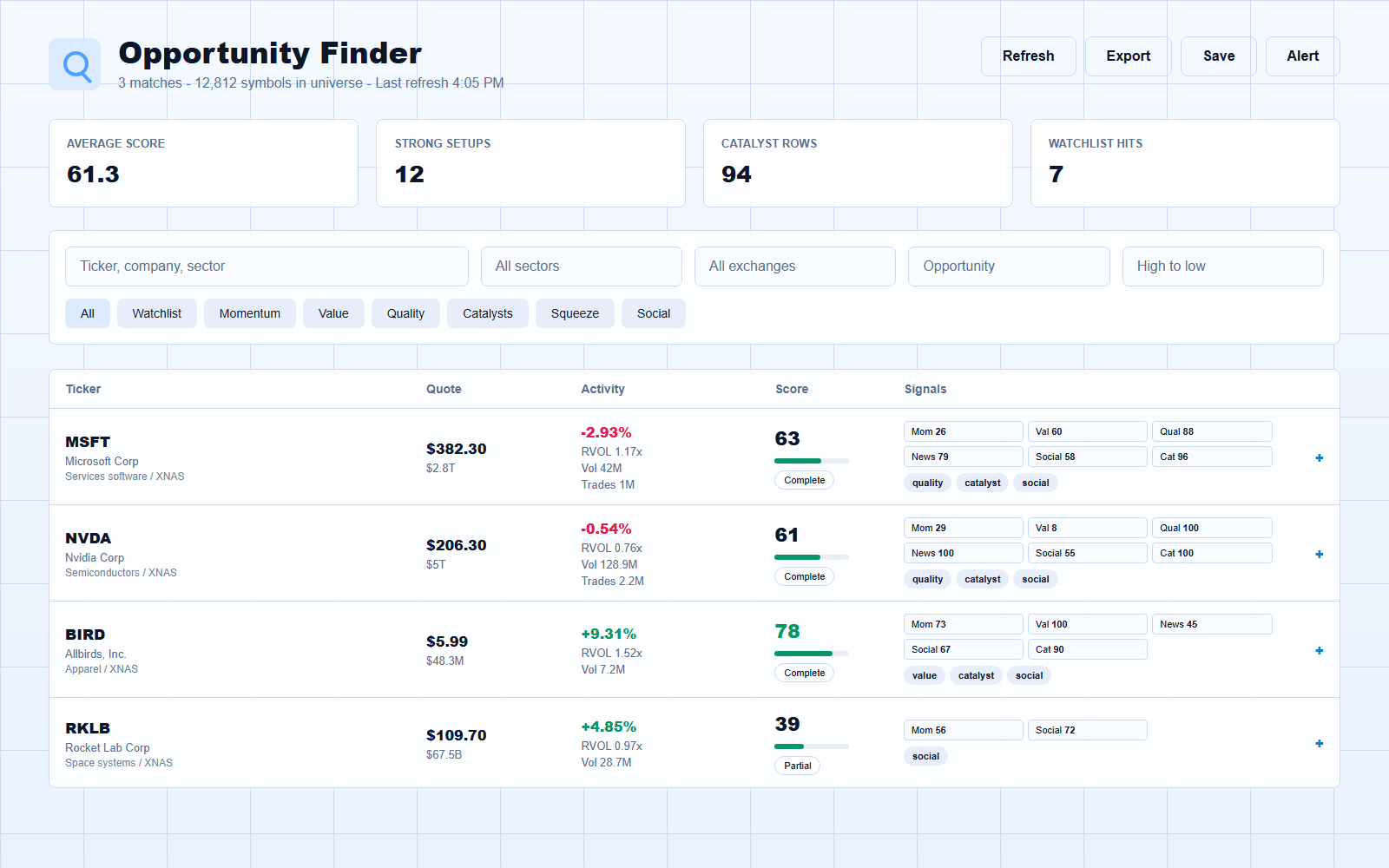Click RKLB score progress bar

coord(812,746)
